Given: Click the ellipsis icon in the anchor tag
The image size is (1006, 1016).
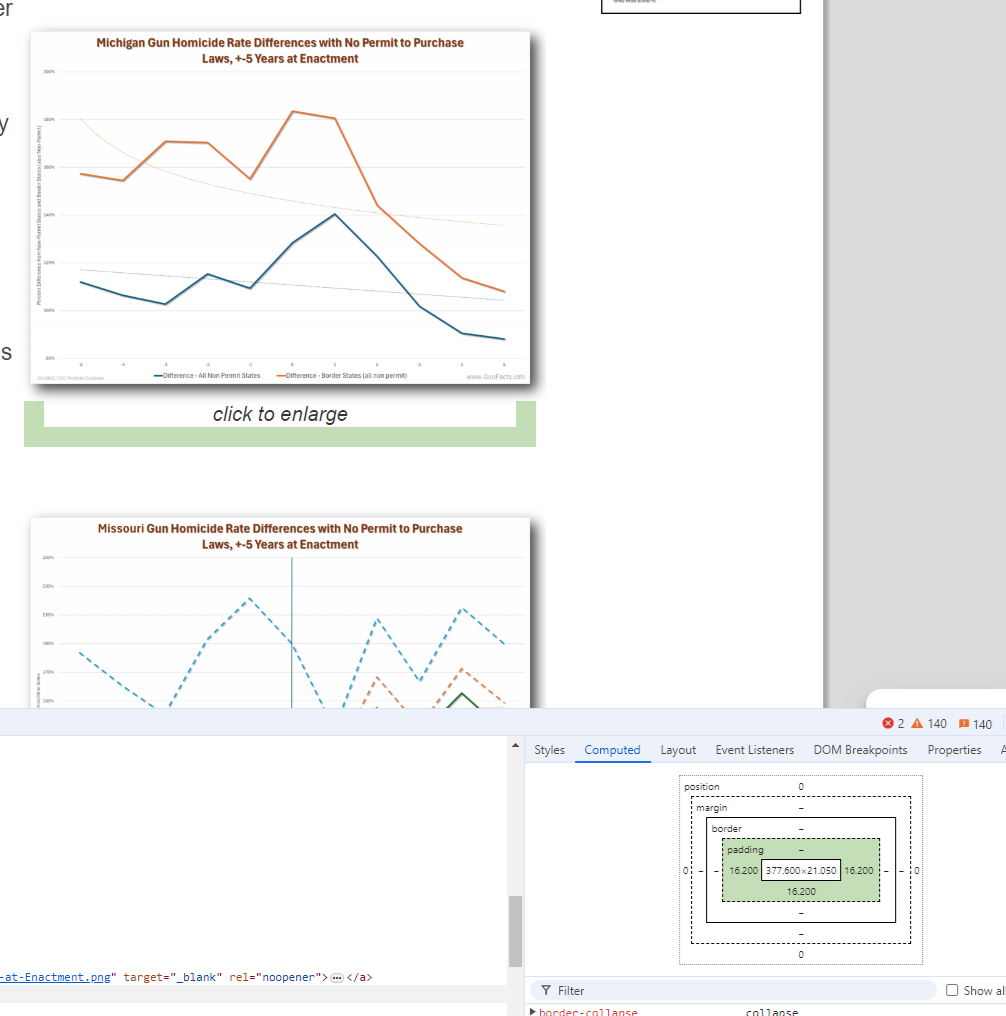Looking at the screenshot, I should pyautogui.click(x=337, y=977).
